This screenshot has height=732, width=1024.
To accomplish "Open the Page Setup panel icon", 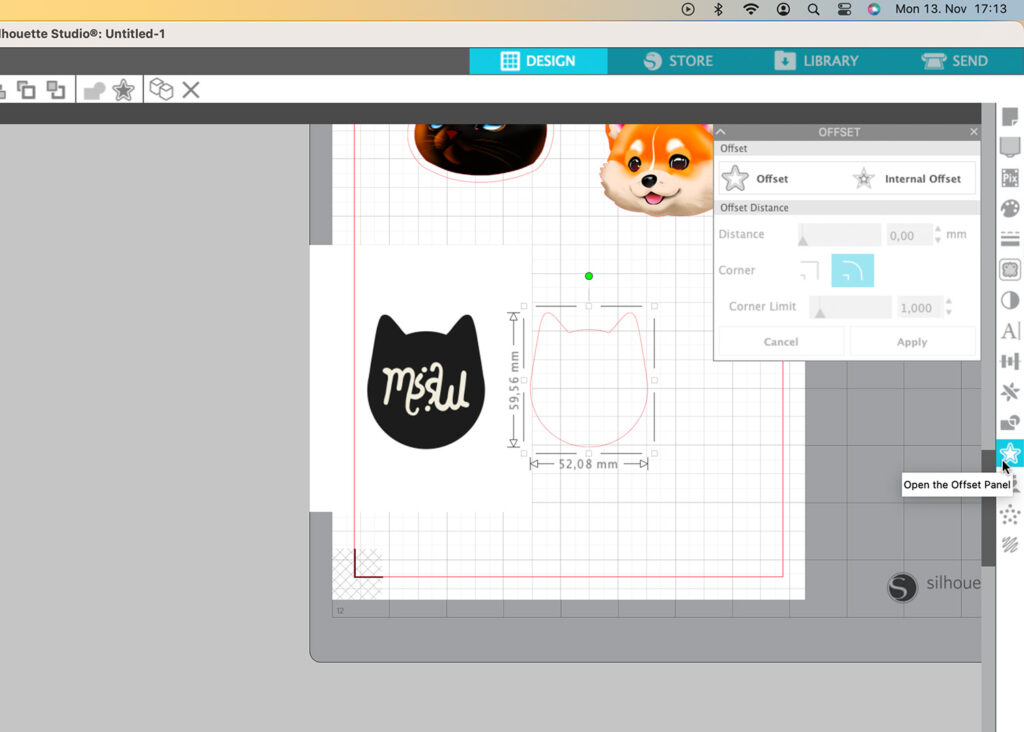I will pyautogui.click(x=1010, y=117).
